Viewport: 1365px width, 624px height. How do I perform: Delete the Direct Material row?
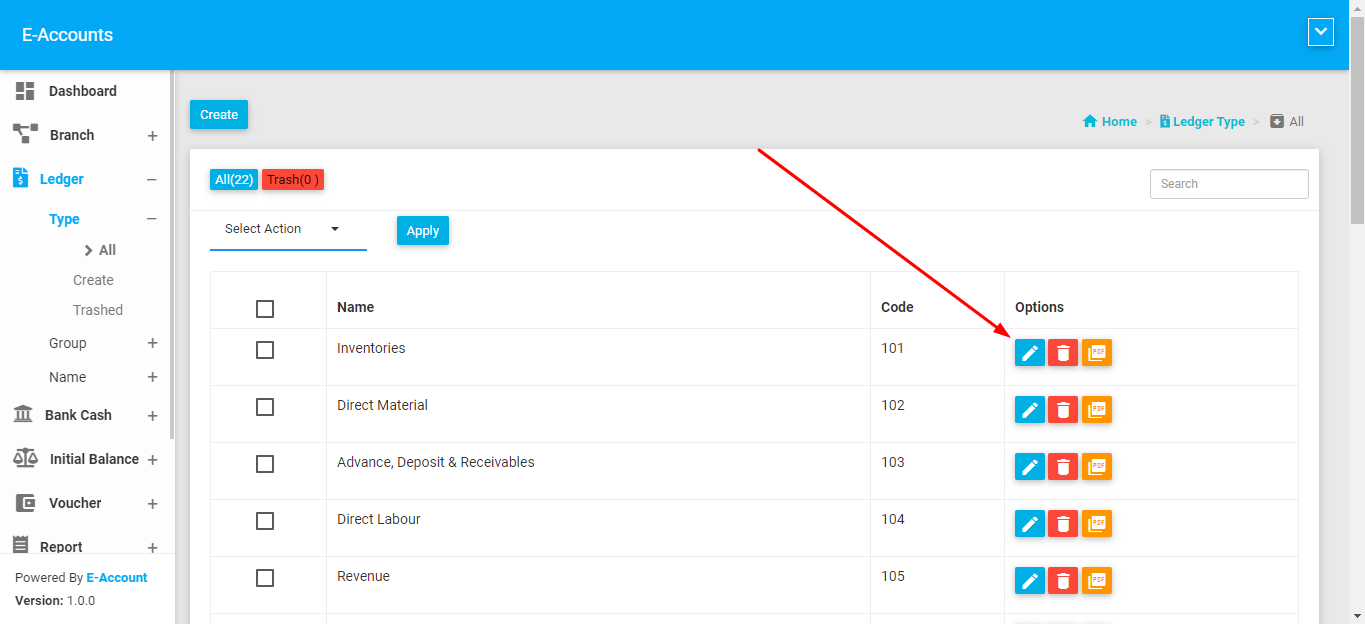[1062, 410]
